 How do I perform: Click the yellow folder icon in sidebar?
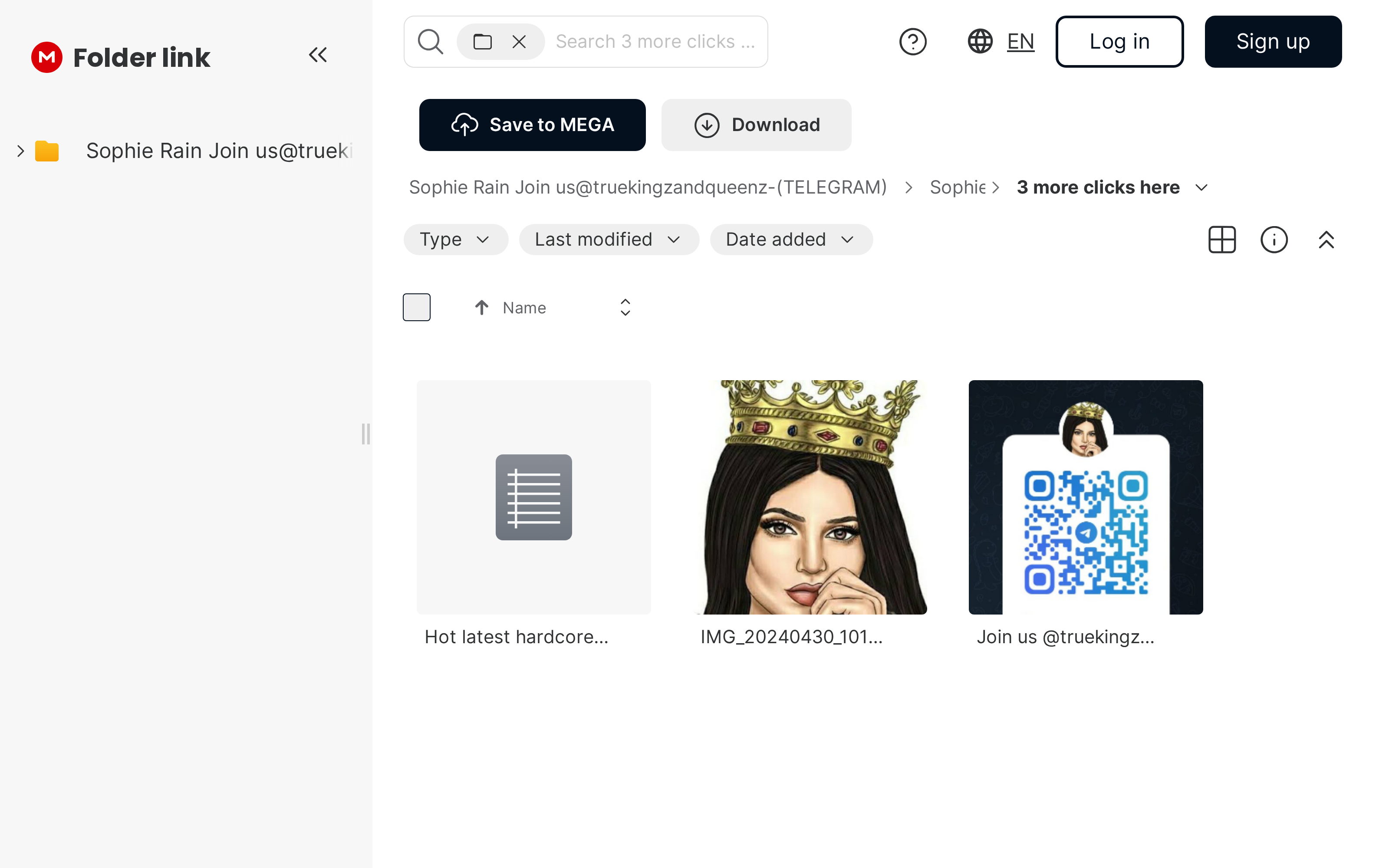(x=47, y=151)
